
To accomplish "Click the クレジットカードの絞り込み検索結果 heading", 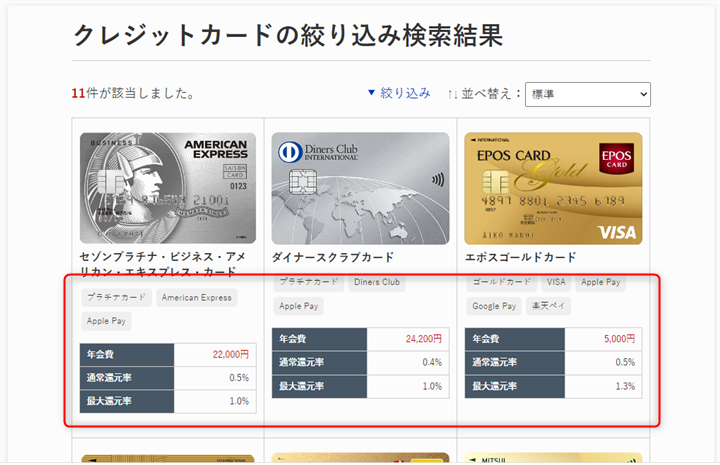I will pos(288,35).
